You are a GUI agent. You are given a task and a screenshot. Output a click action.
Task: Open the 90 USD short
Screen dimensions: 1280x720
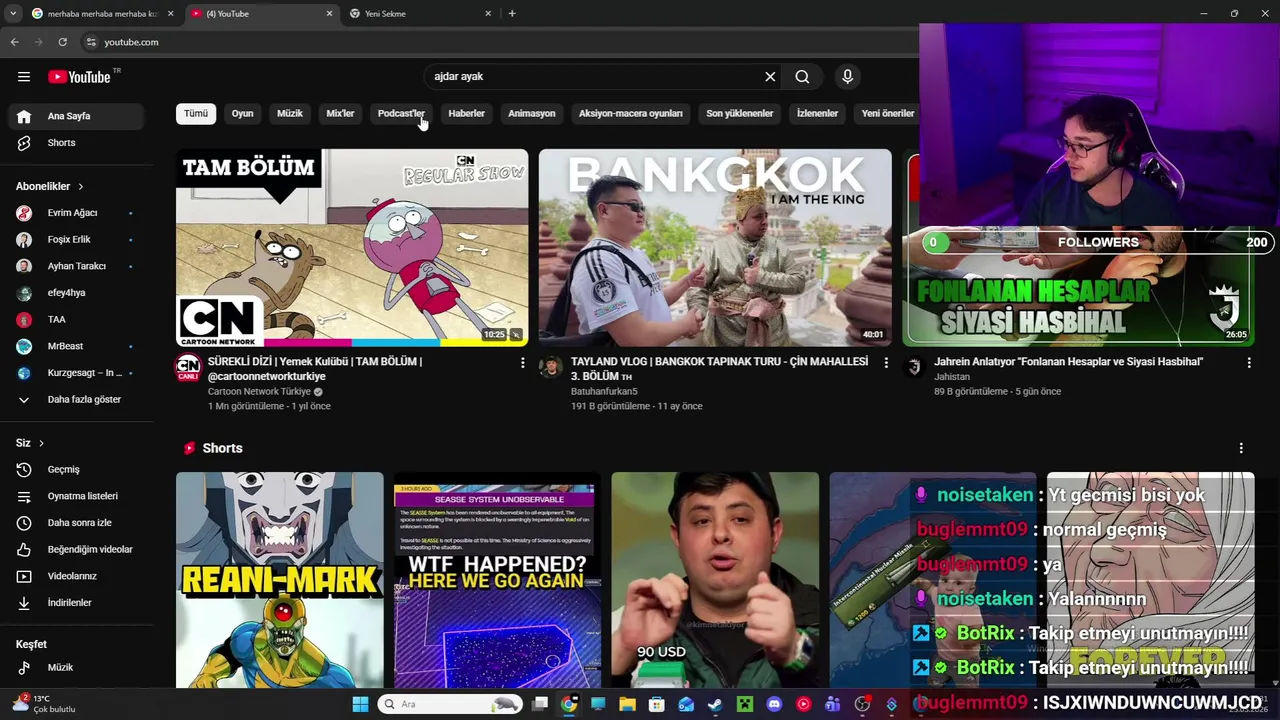(715, 580)
